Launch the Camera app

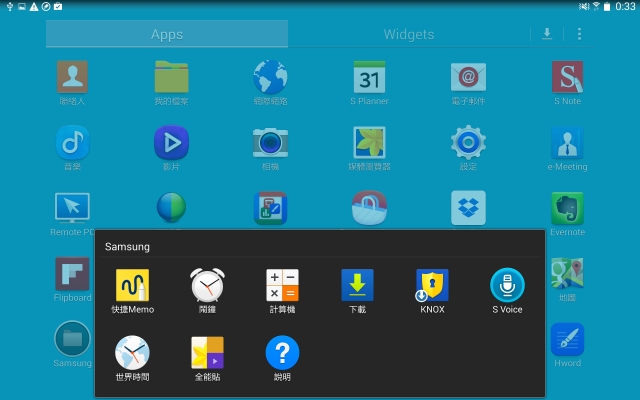point(270,142)
